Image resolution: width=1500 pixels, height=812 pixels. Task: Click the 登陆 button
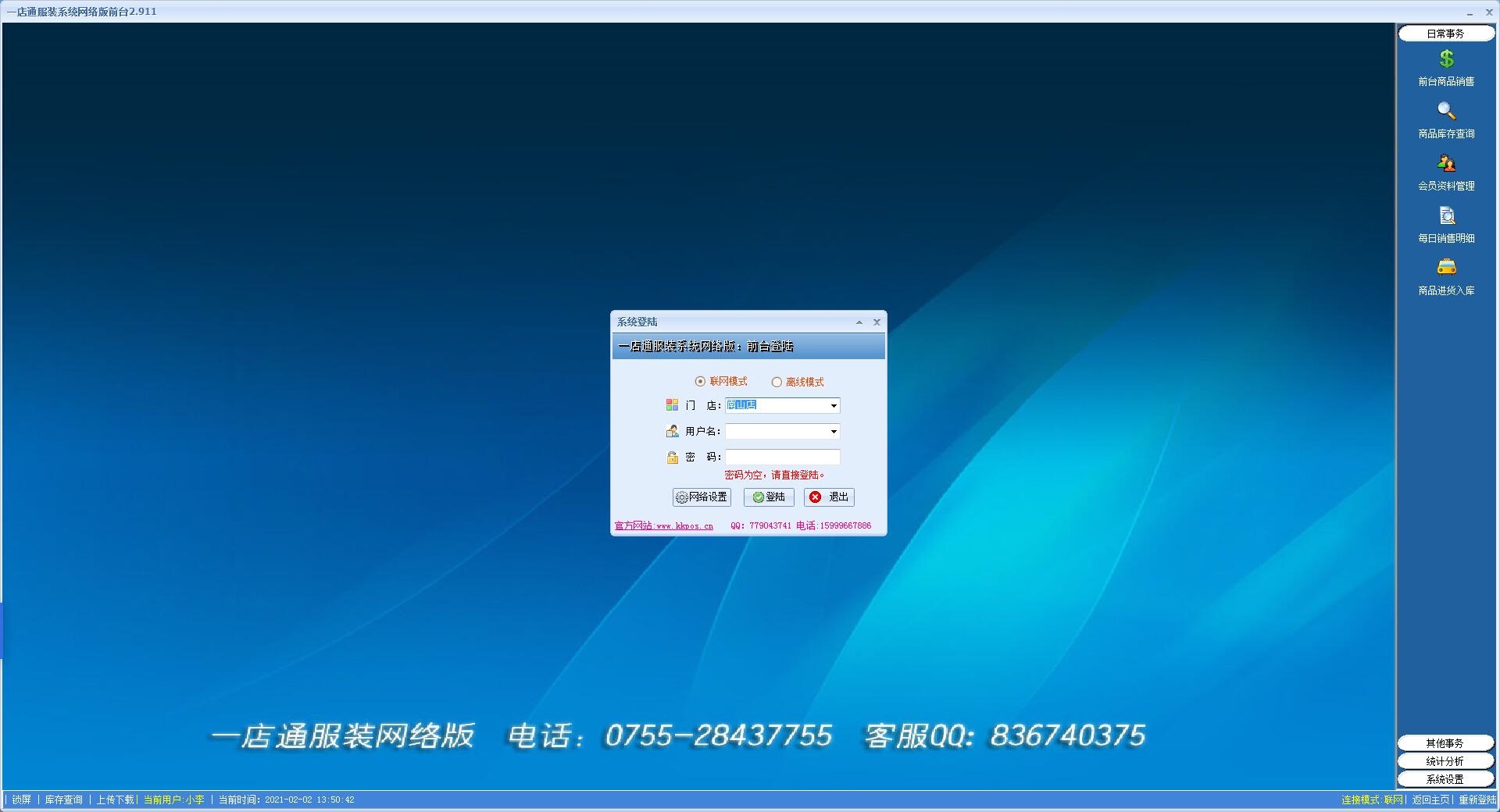[x=769, y=497]
